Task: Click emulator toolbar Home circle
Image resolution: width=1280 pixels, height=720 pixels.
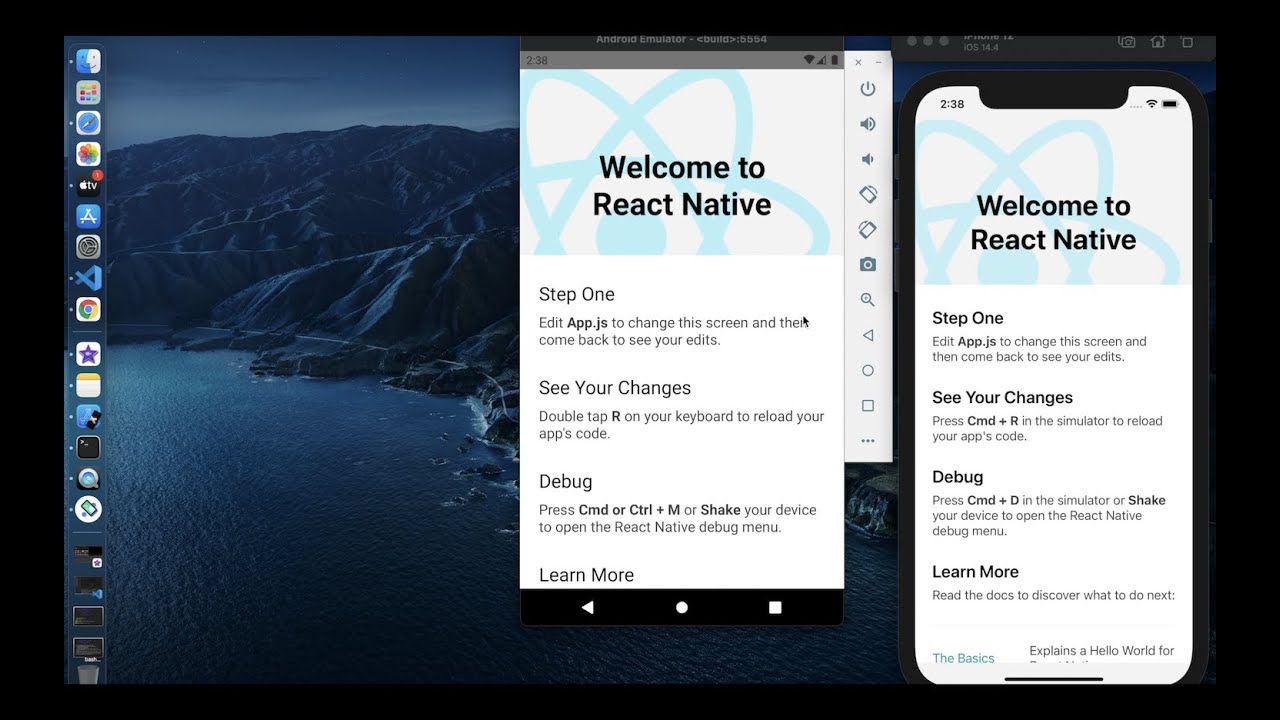Action: [x=868, y=370]
